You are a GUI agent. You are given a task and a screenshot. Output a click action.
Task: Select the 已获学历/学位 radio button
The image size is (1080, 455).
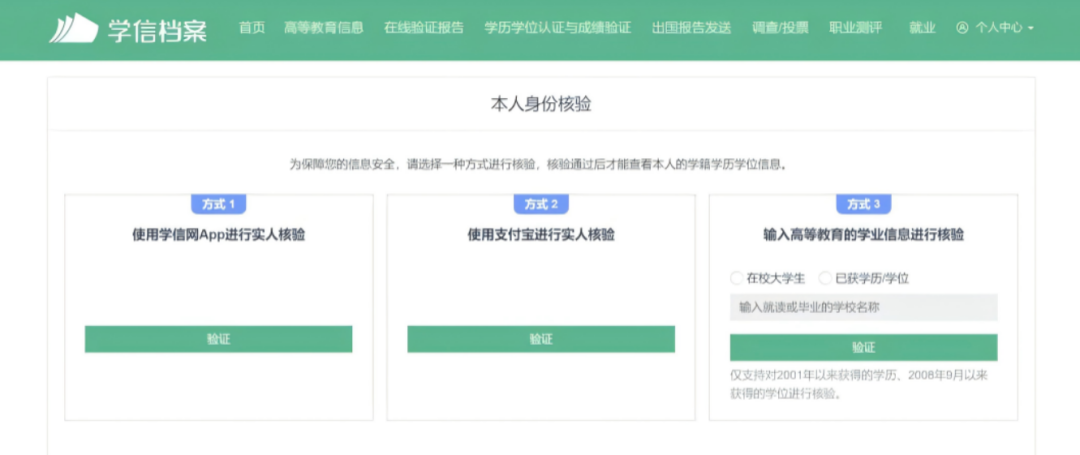[824, 279]
